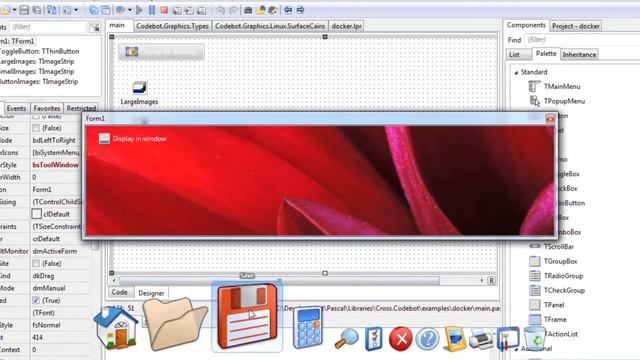
Task: Open the docker.lpr tab
Action: 346,26
